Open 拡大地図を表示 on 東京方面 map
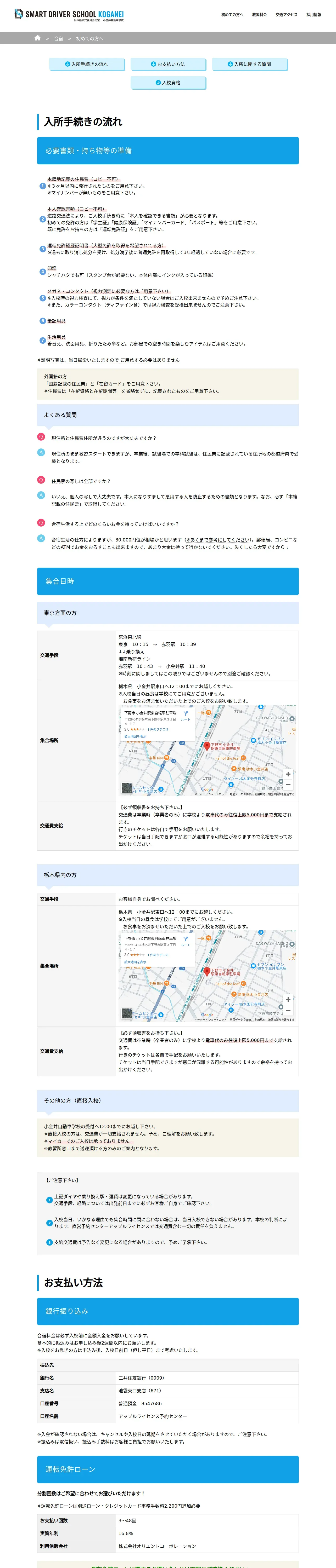Screen dimensions: 336x1568 135,736
